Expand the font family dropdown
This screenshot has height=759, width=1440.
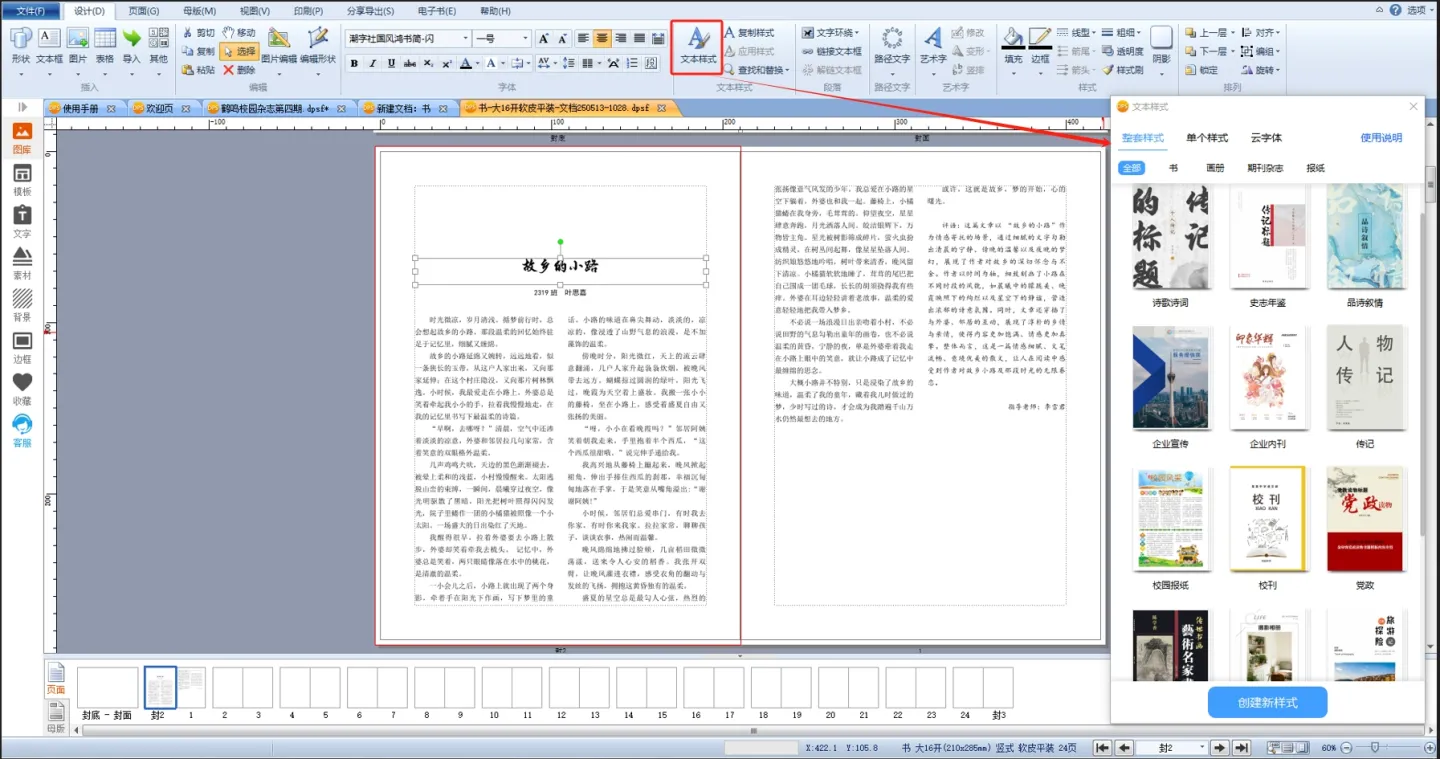tap(465, 39)
